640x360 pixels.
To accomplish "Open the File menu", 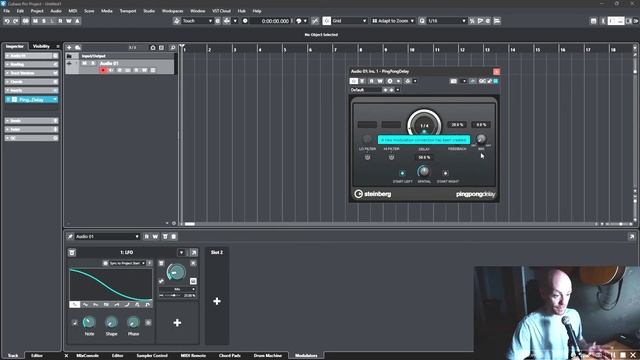I will (7, 11).
